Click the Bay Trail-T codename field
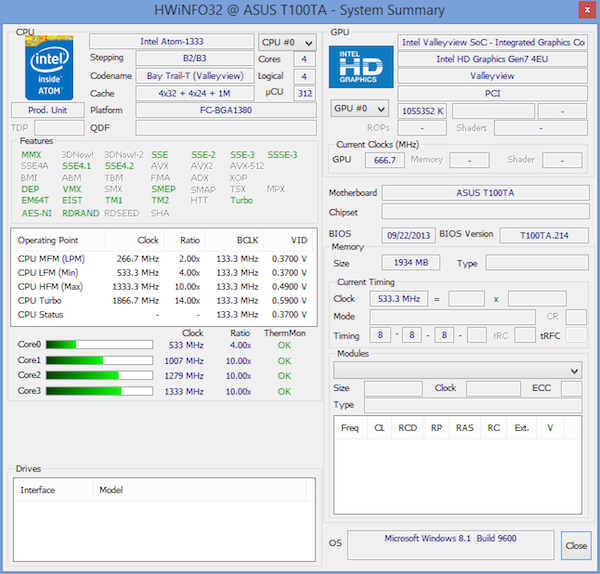600x574 pixels. 194,76
